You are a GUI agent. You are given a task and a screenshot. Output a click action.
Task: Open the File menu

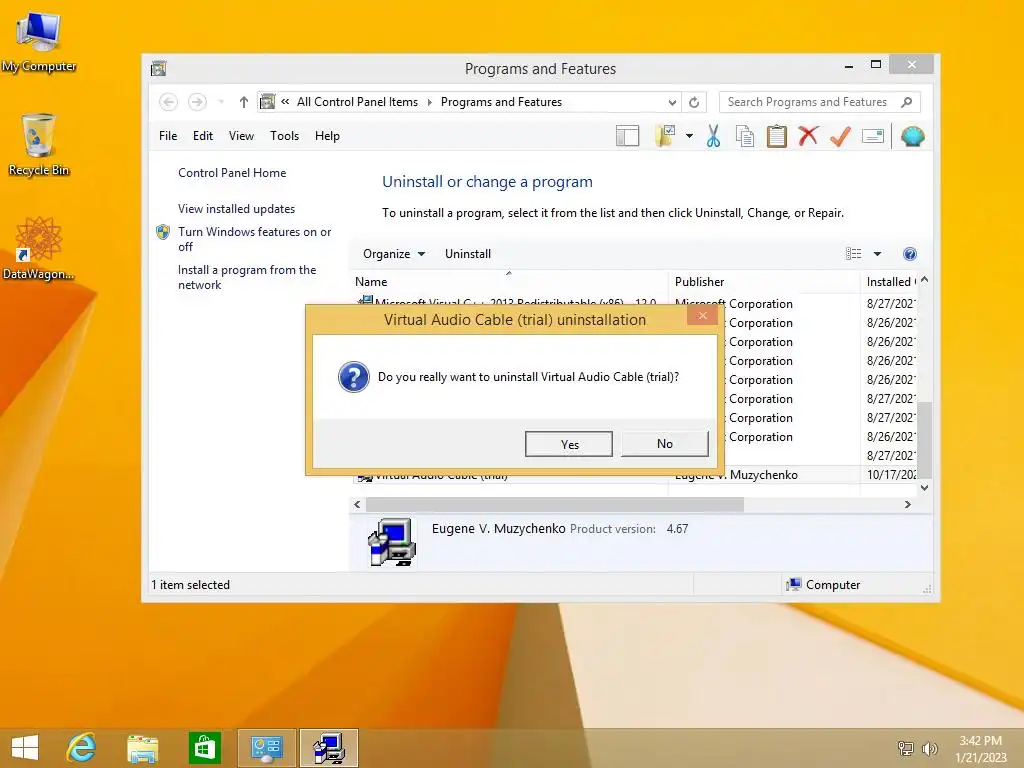168,136
